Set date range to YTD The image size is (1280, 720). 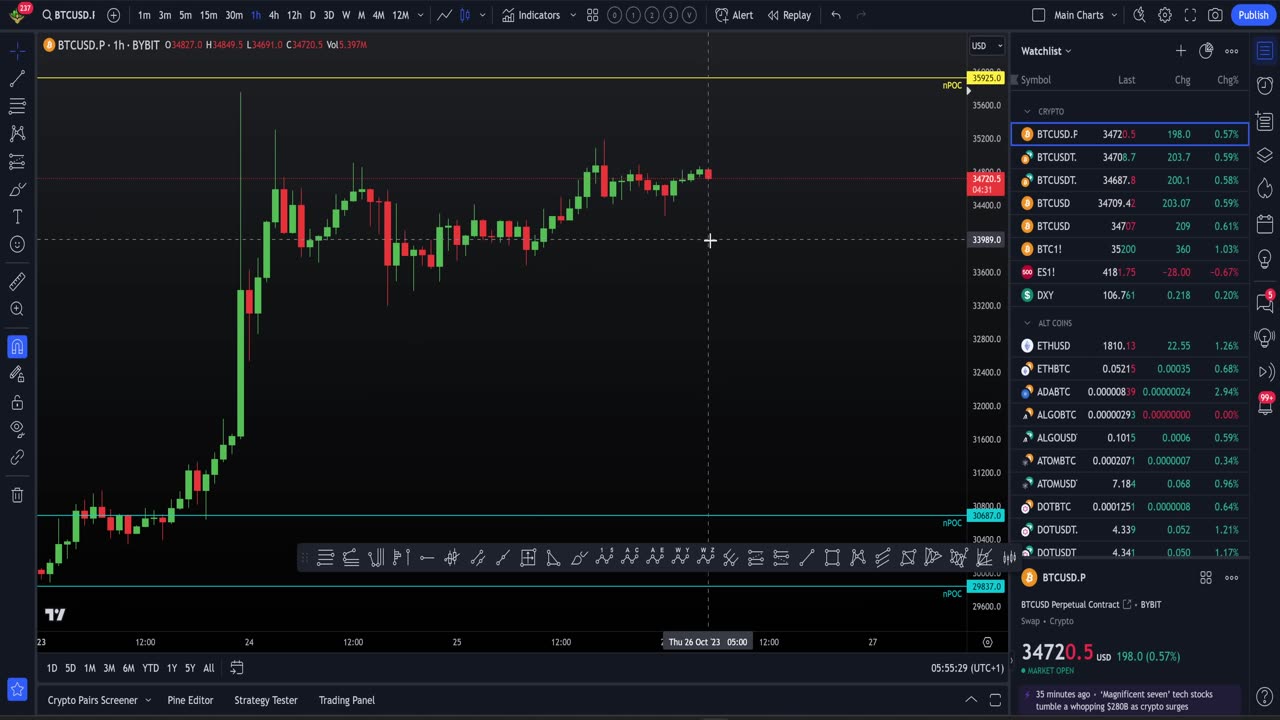coord(150,668)
